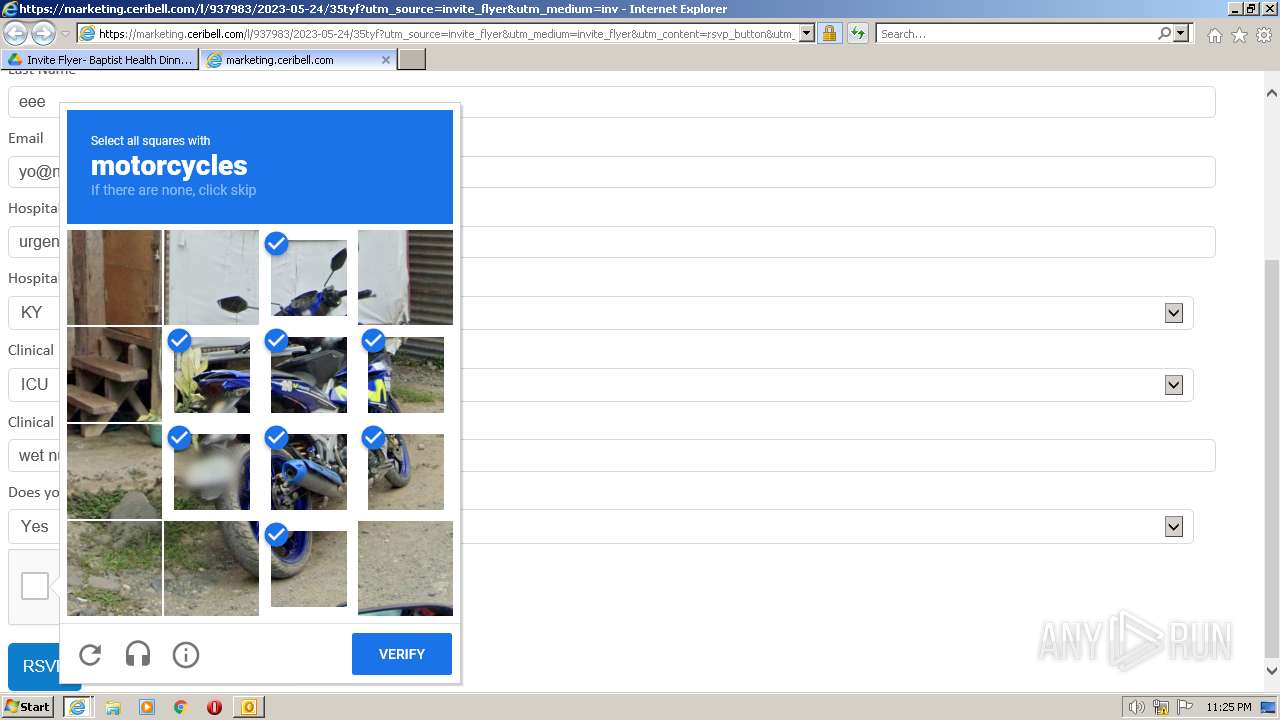Click the browser address URL field

click(x=447, y=33)
